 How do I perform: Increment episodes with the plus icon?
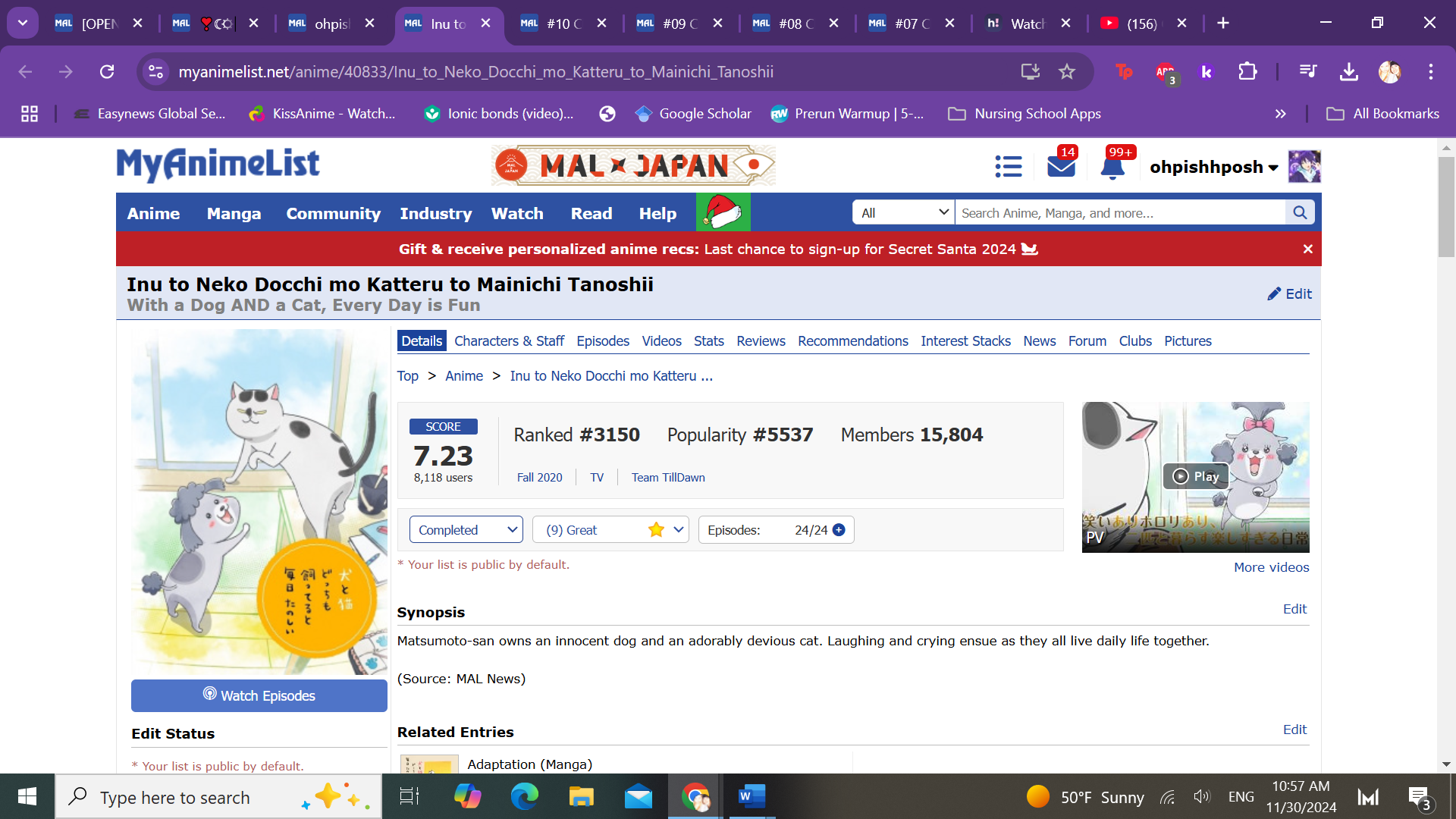[x=839, y=530]
